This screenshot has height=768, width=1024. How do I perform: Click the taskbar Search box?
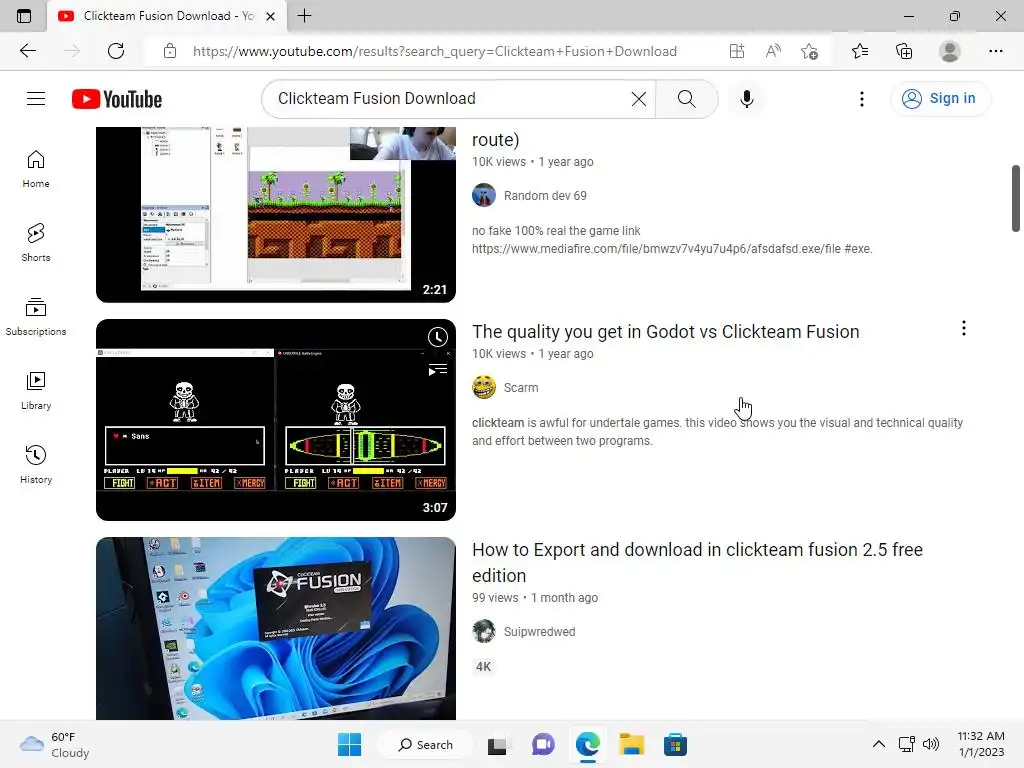[x=426, y=744]
